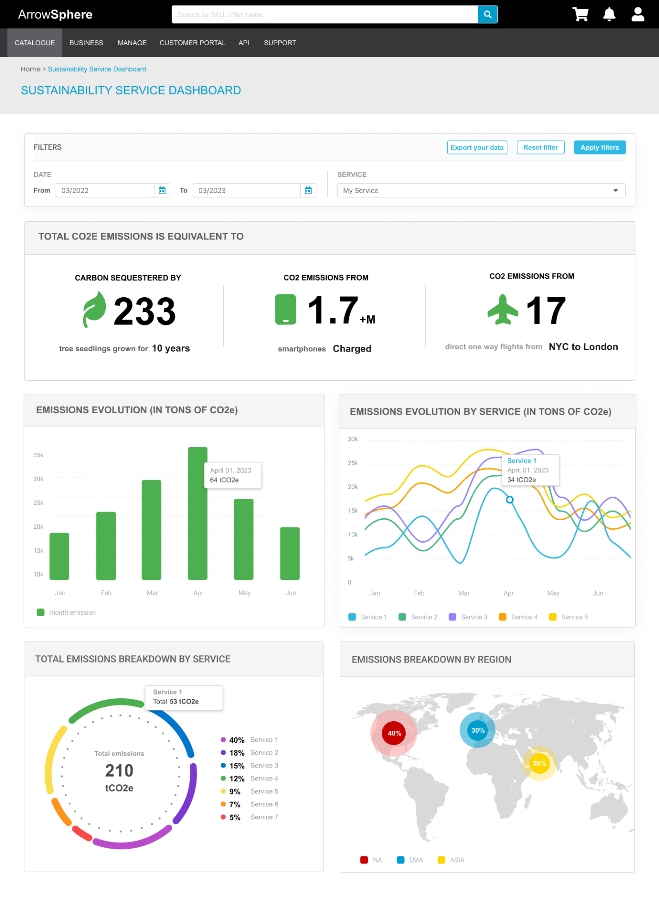The width and height of the screenshot is (659, 900).
Task: Open the To date calendar picker
Action: tap(308, 190)
